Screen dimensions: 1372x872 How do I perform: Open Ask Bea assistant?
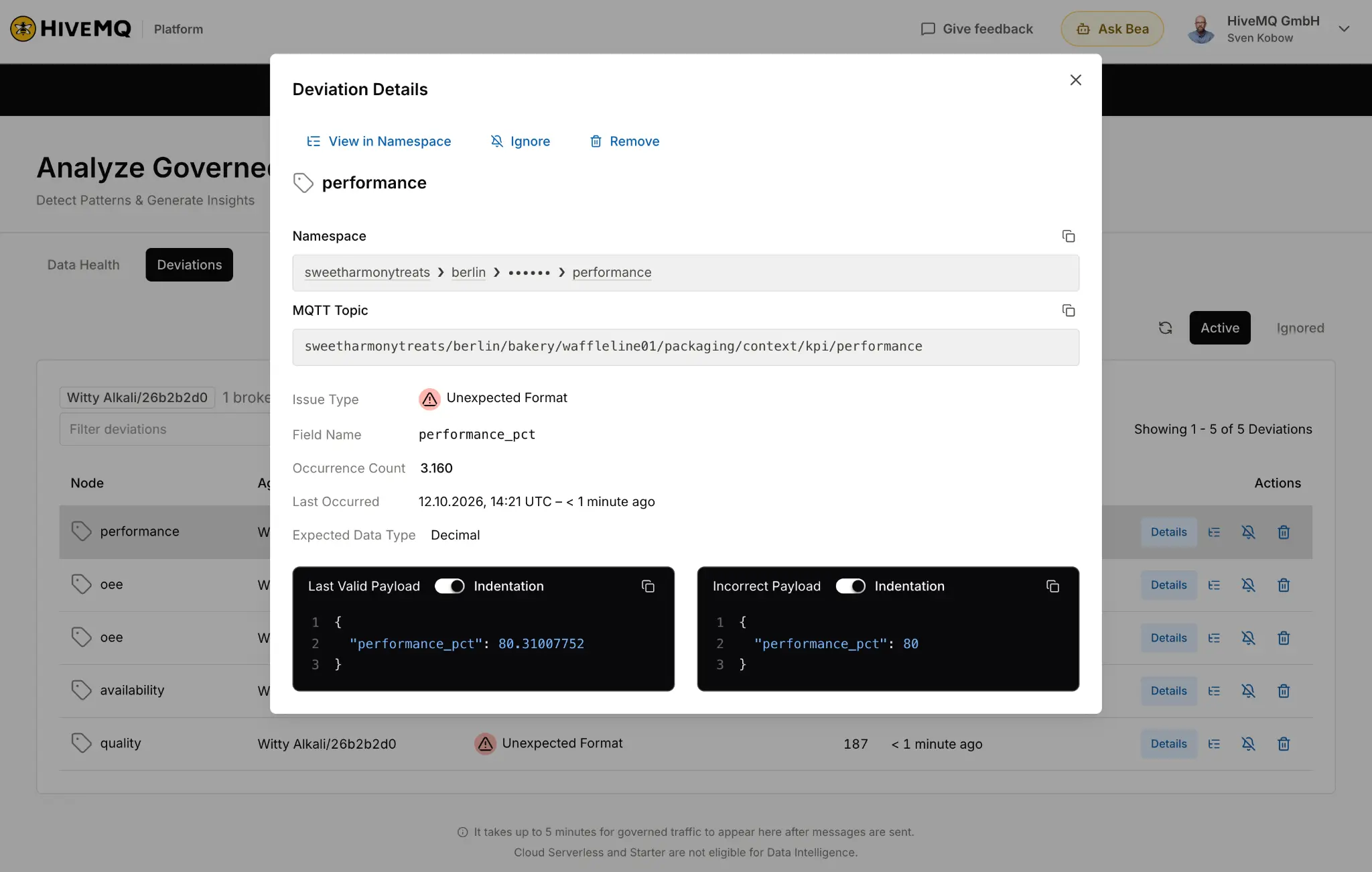click(1112, 29)
